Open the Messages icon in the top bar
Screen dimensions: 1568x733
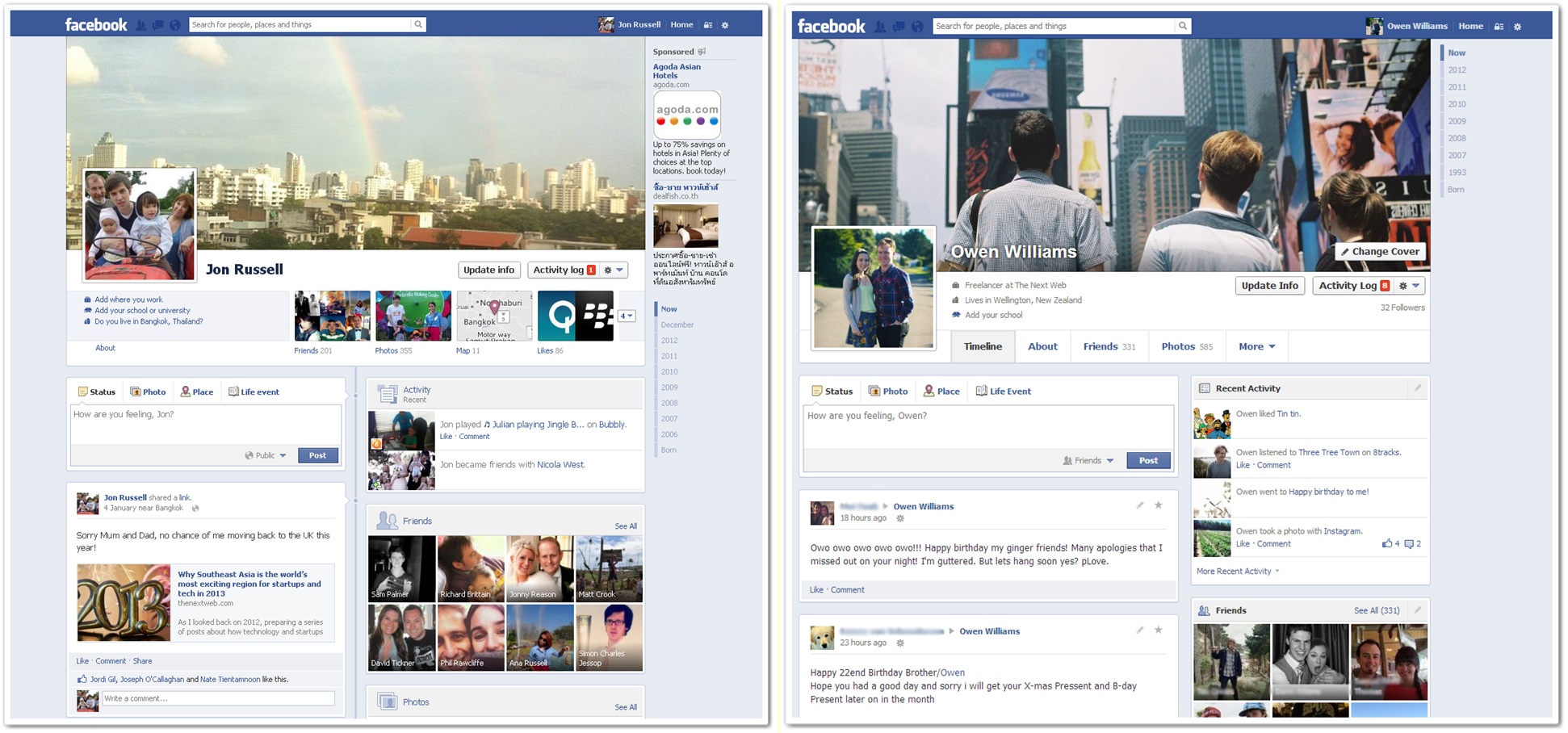click(x=158, y=25)
